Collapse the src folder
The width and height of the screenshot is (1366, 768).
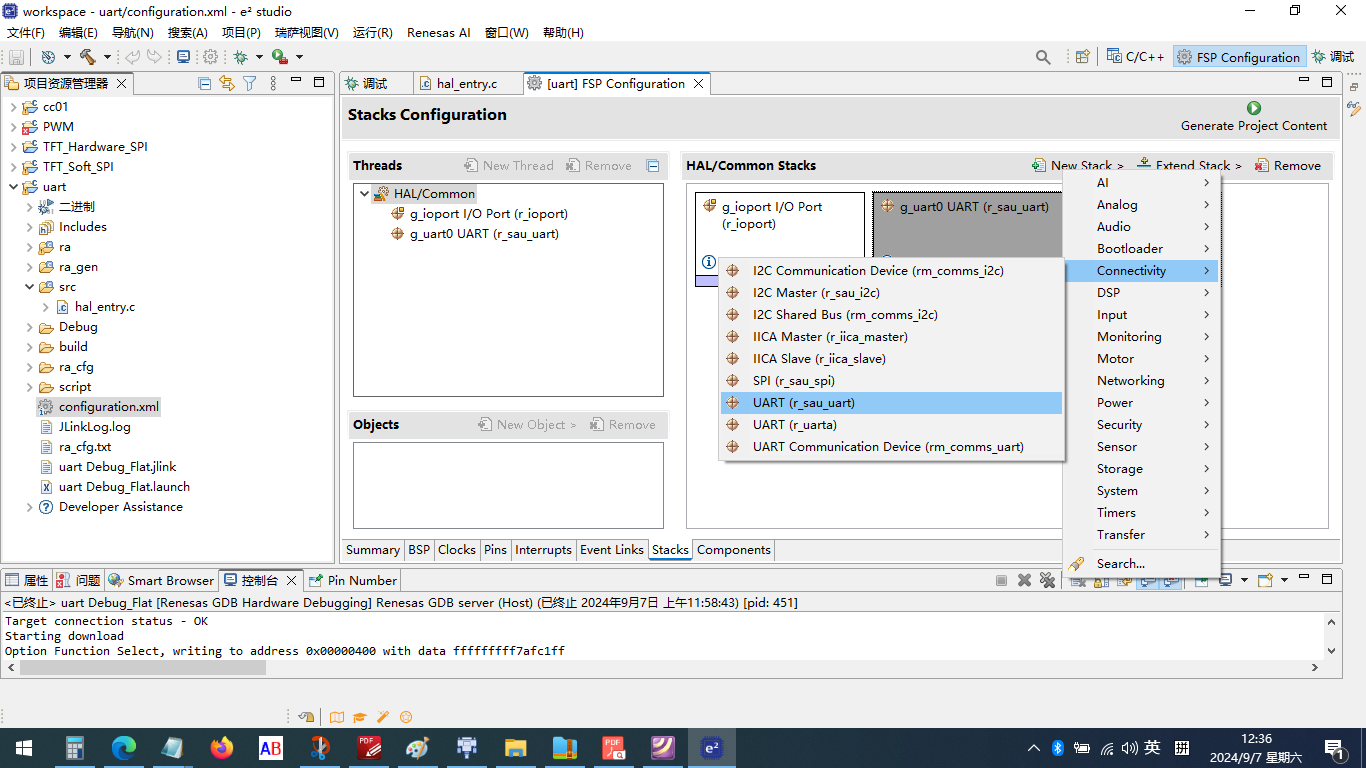pos(29,287)
